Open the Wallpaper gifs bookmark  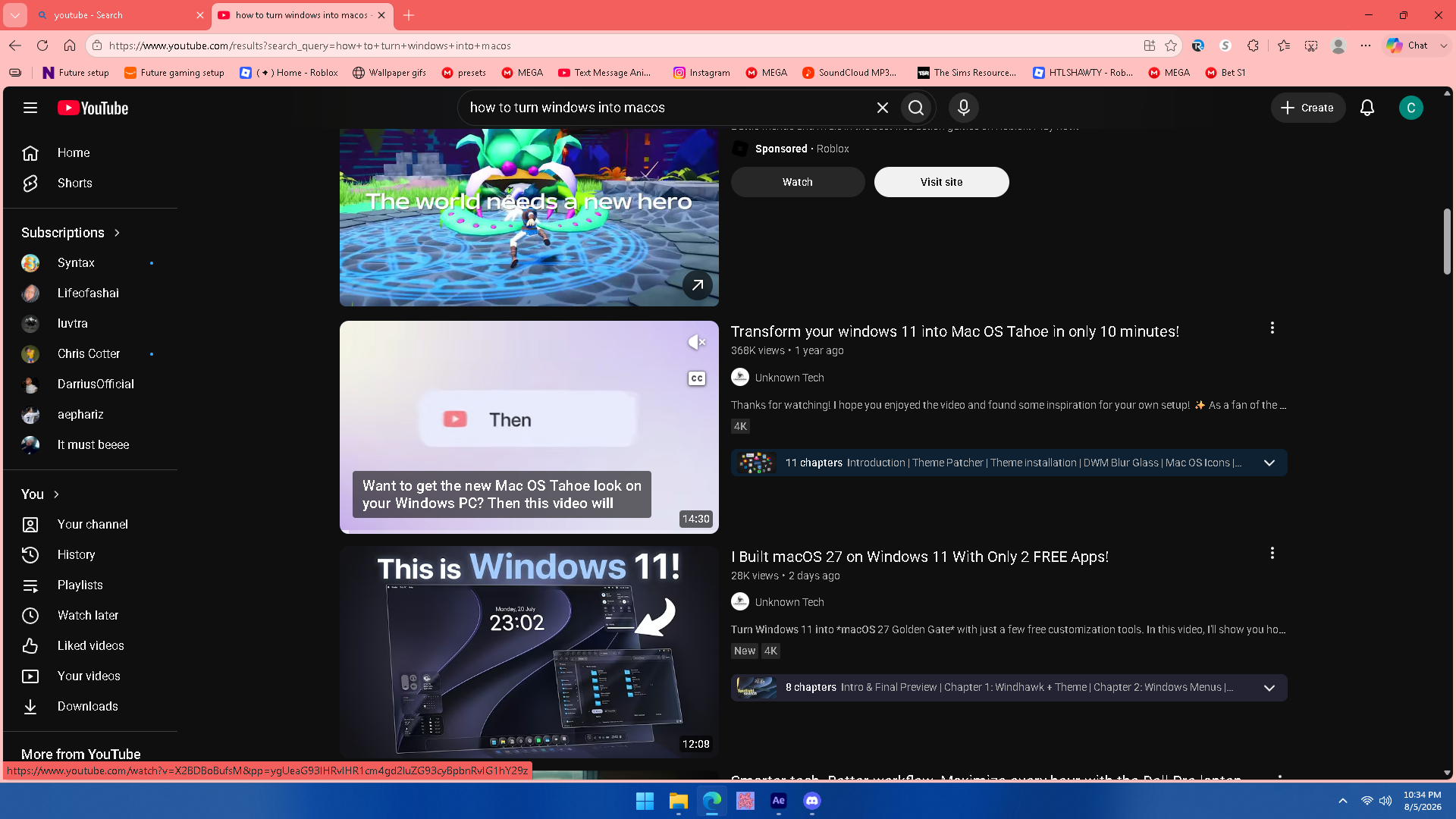click(389, 73)
